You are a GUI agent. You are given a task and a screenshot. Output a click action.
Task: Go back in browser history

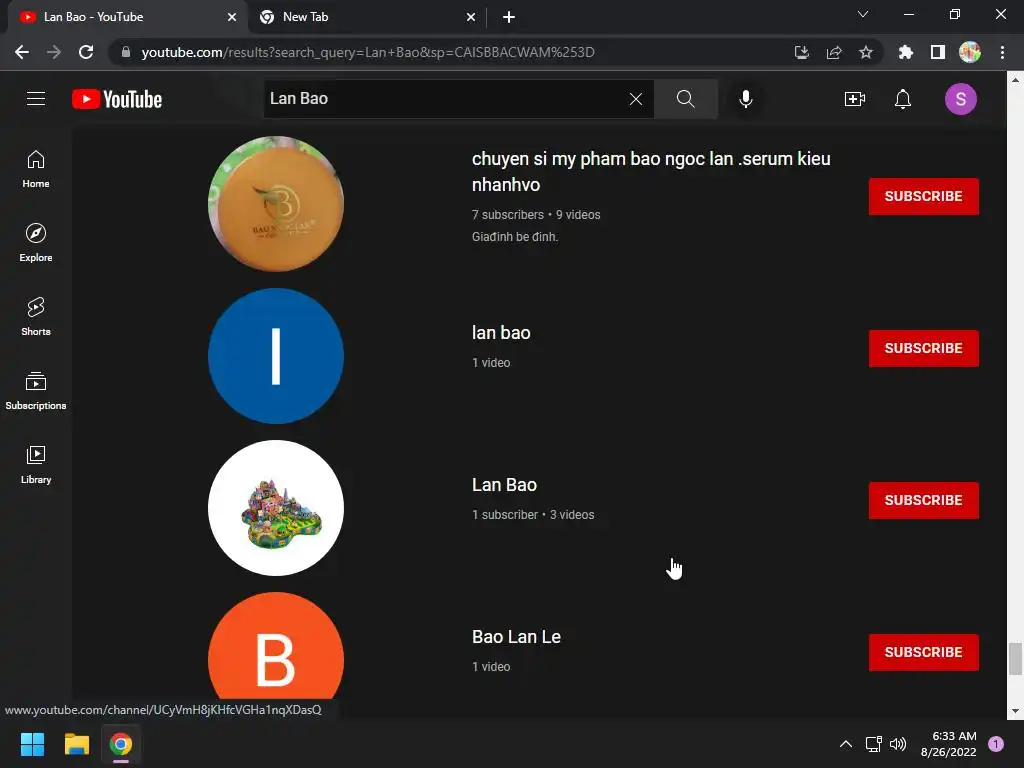click(x=22, y=52)
